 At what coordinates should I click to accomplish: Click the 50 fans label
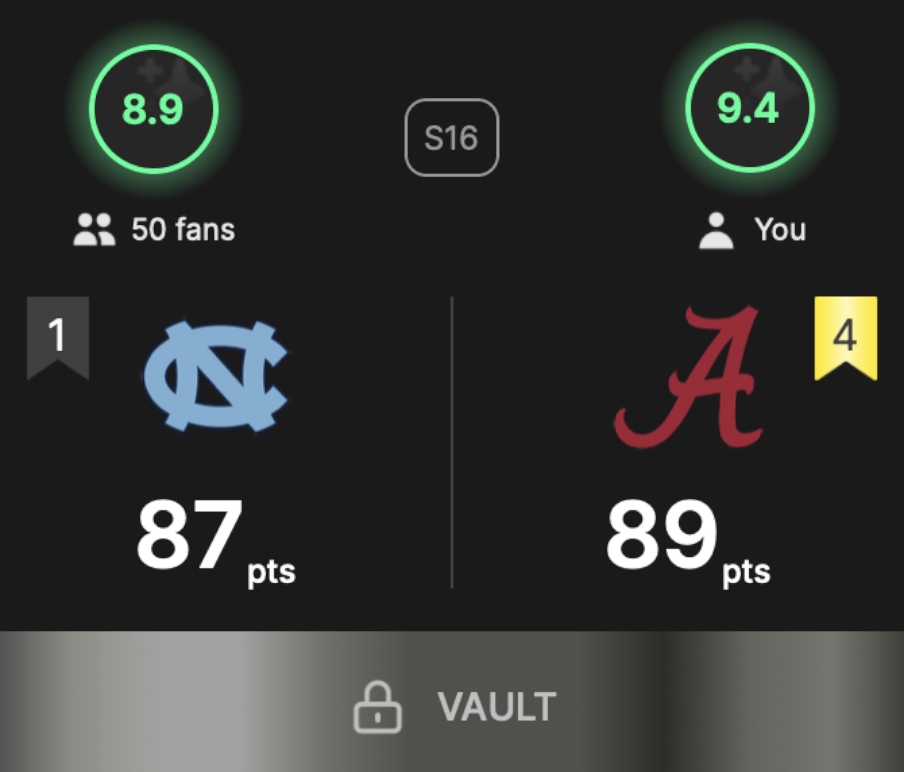(183, 229)
